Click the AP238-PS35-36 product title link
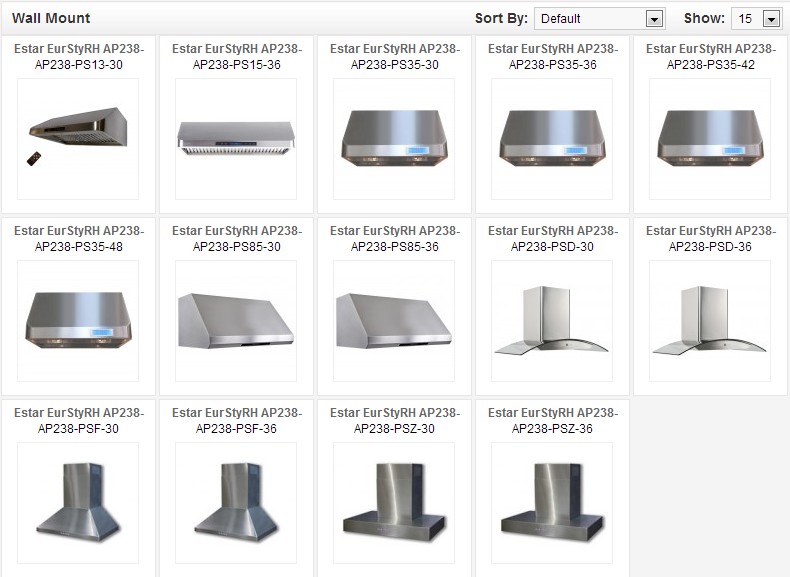 pos(552,56)
